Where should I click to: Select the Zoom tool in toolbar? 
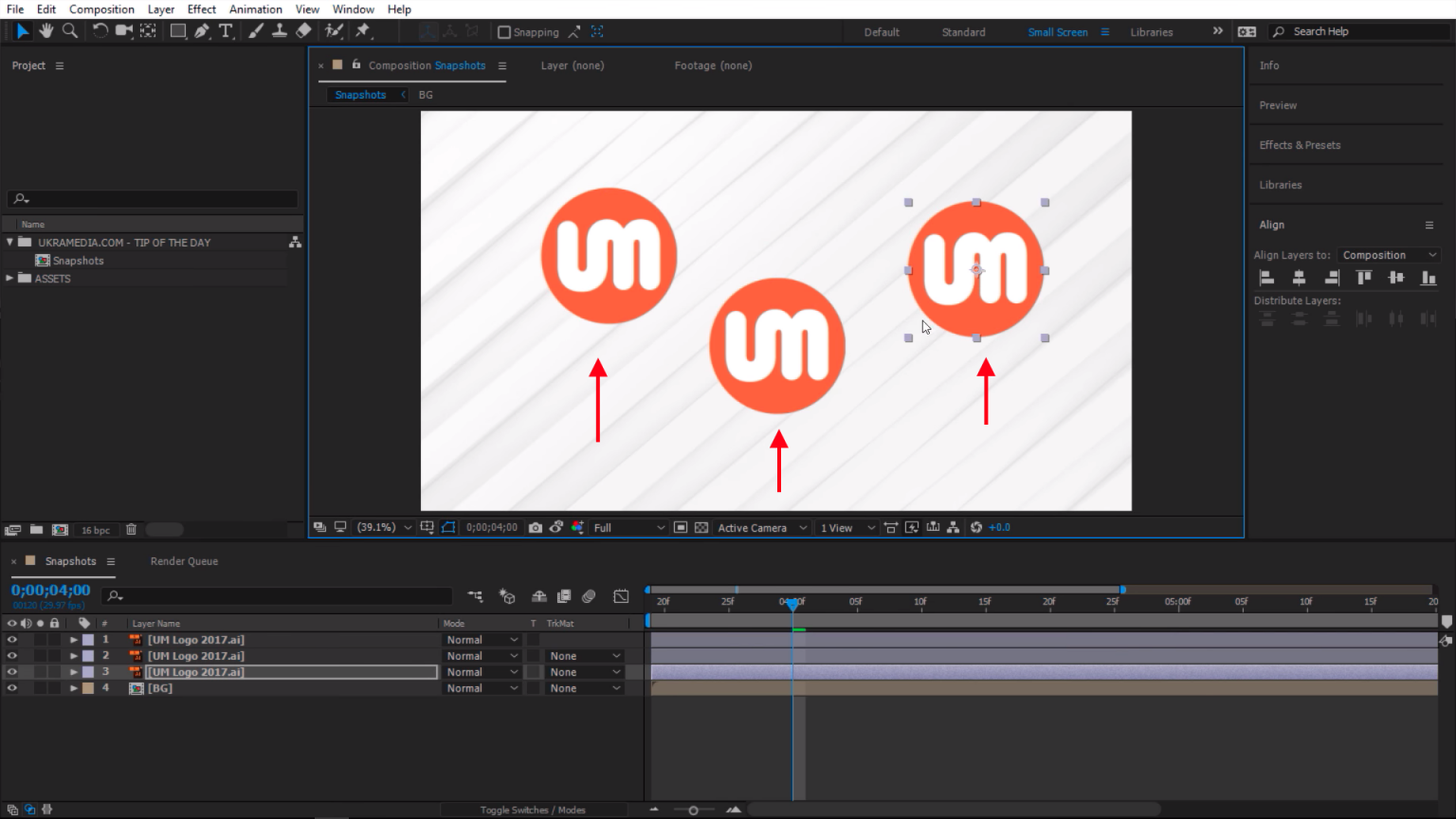(70, 31)
